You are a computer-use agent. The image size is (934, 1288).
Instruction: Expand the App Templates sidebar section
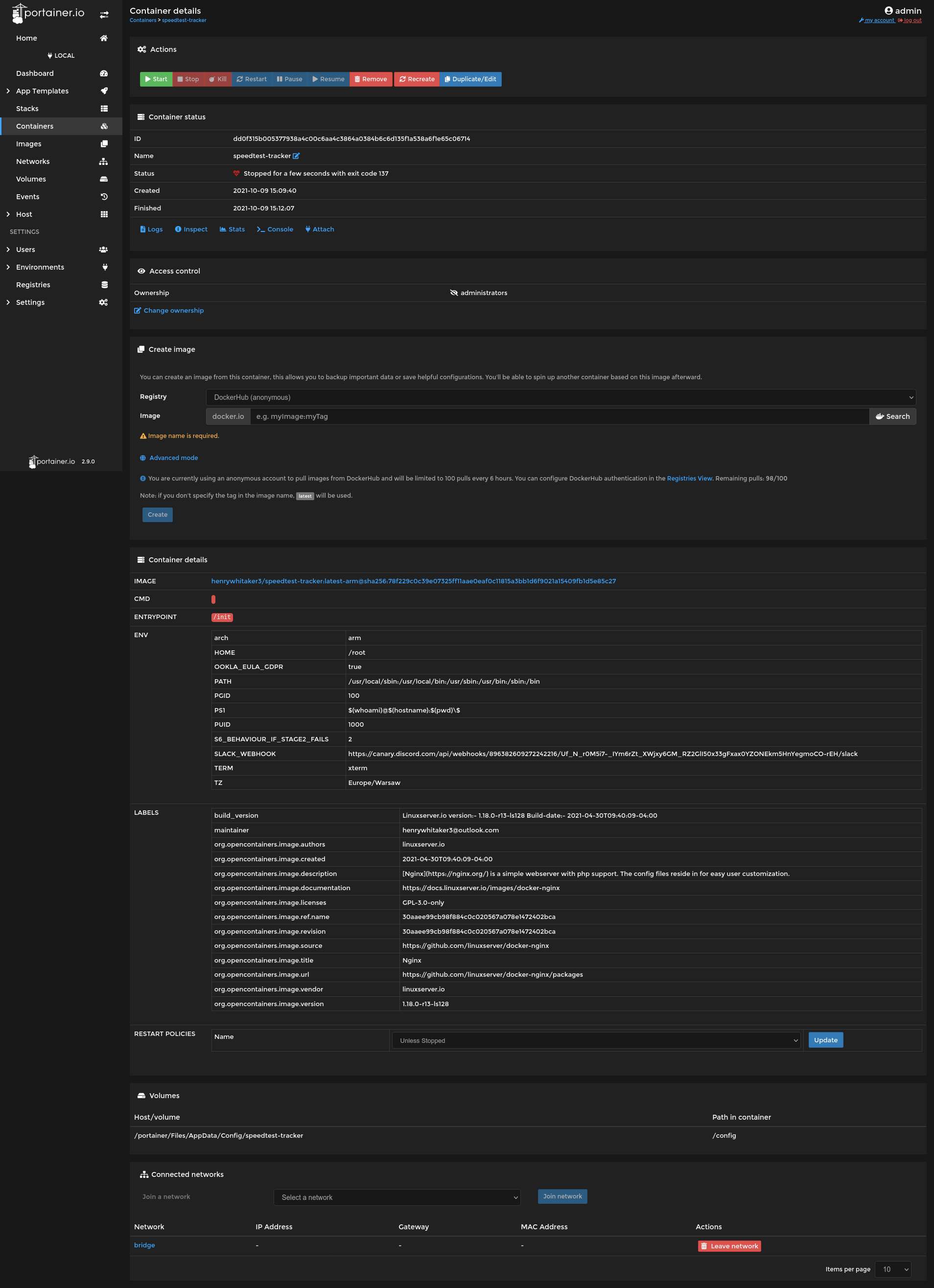(8, 91)
